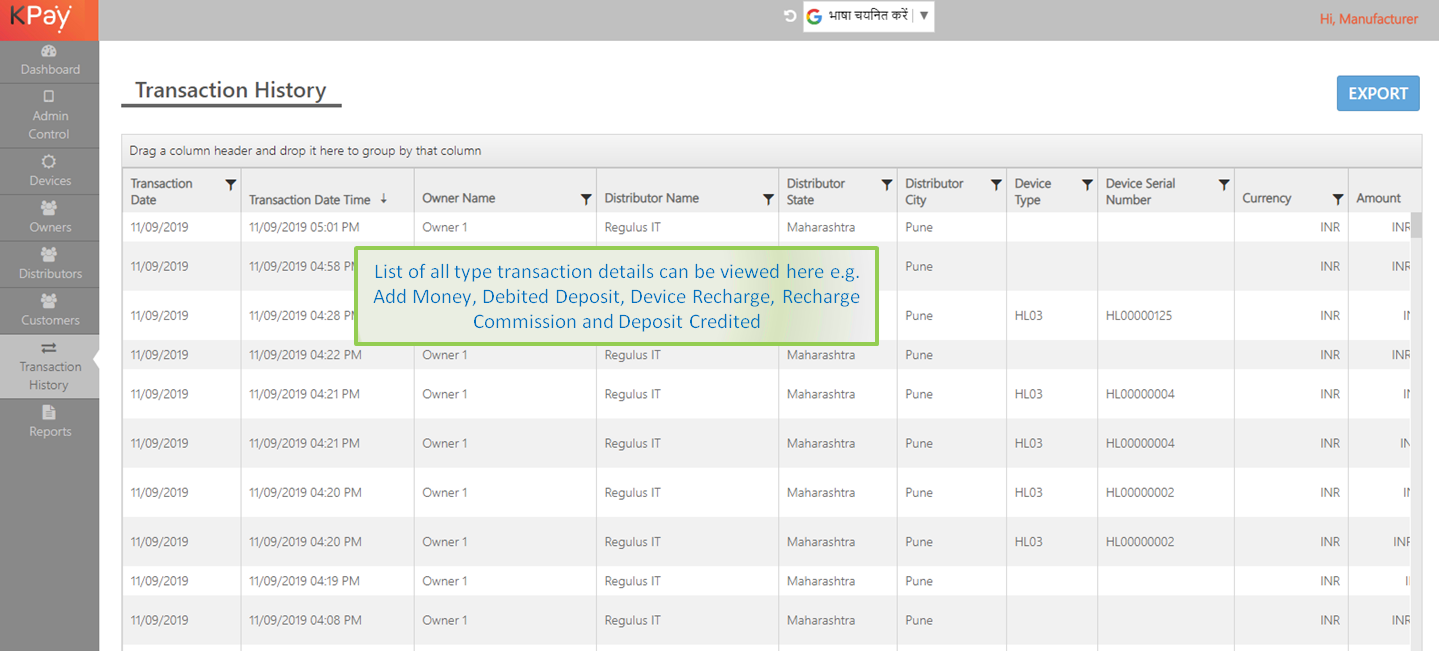The width and height of the screenshot is (1439, 652).
Task: Click the Admin Control tablet icon
Action: tap(49, 97)
